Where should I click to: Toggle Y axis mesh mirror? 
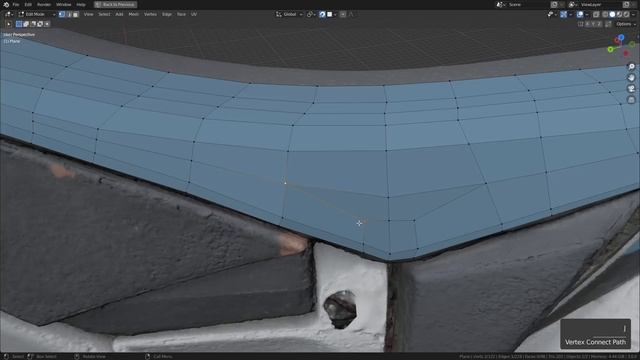[x=593, y=24]
